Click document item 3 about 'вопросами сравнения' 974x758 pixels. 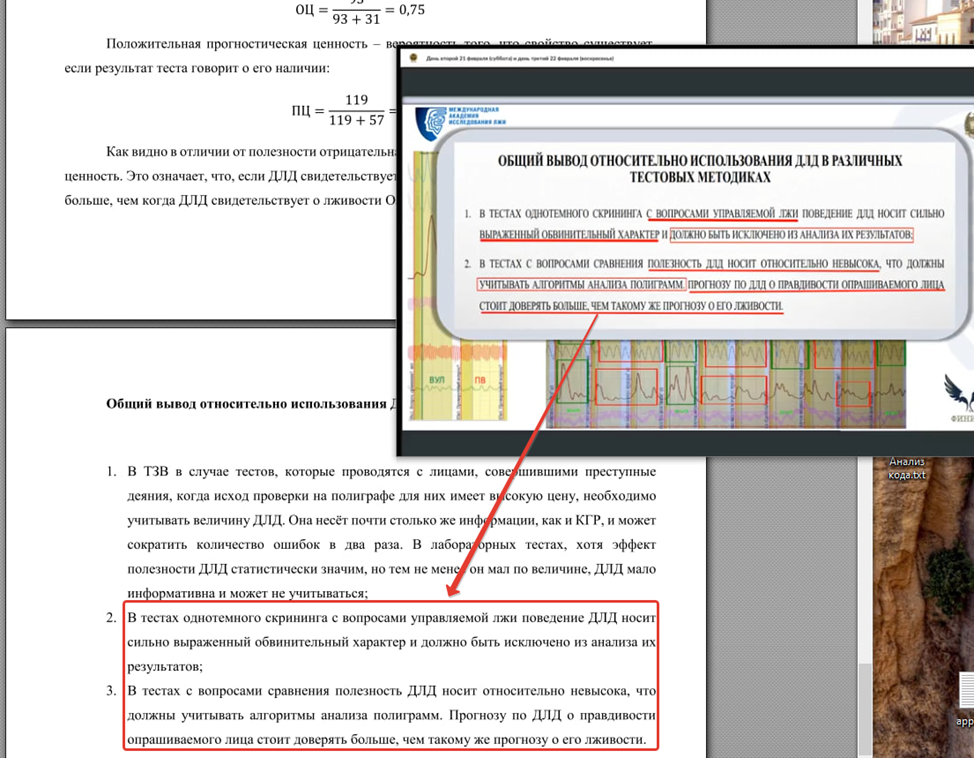tap(390, 716)
